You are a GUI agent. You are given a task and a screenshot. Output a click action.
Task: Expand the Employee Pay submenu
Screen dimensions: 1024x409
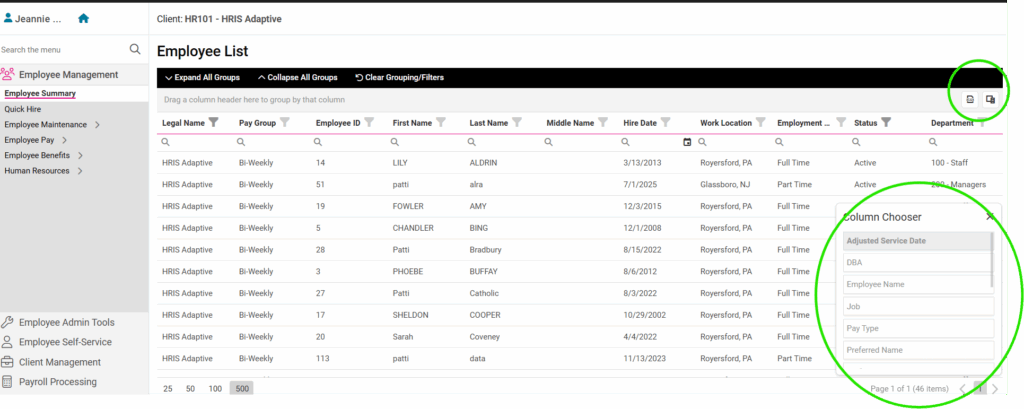coord(64,140)
